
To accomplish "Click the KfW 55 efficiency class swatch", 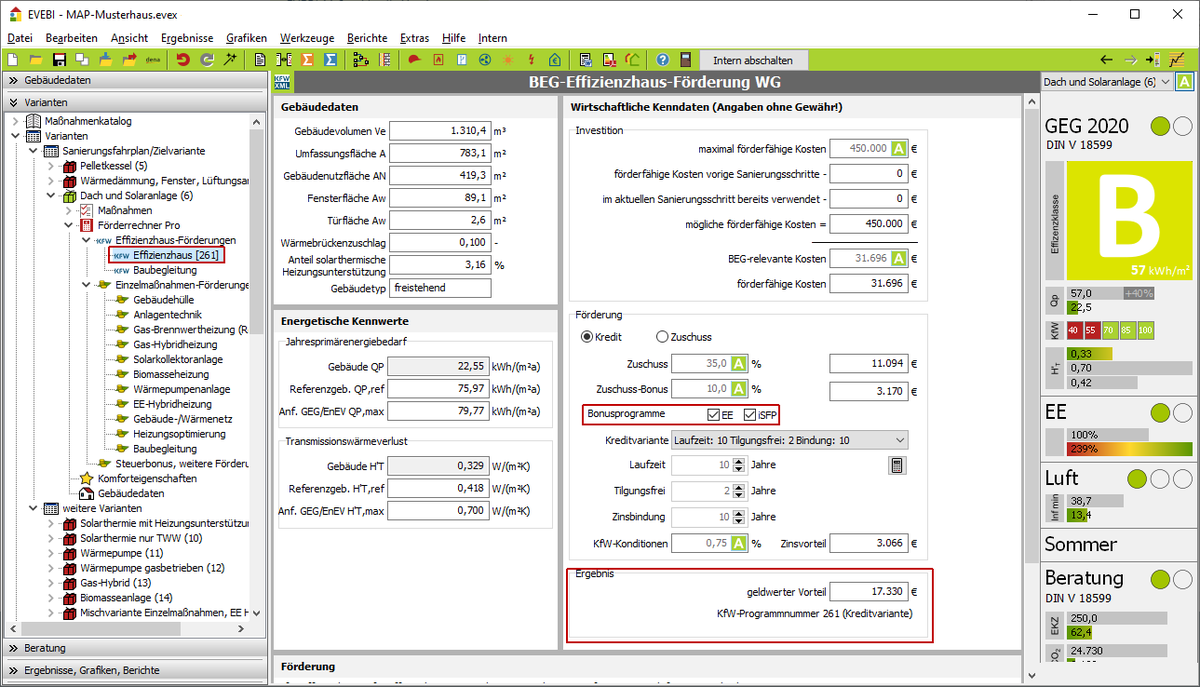I will click(1092, 330).
